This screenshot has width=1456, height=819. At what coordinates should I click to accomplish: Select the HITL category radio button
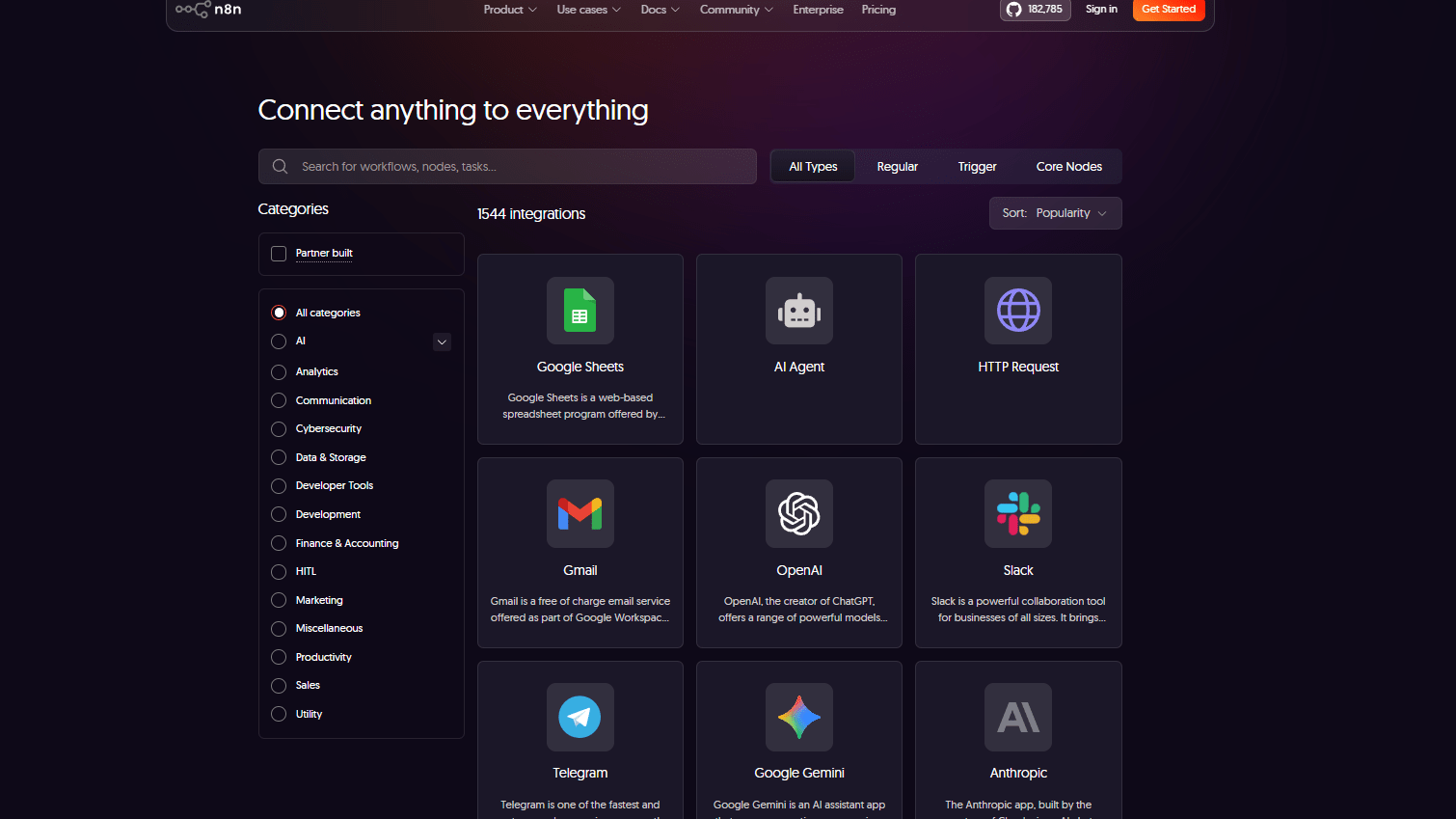(279, 572)
